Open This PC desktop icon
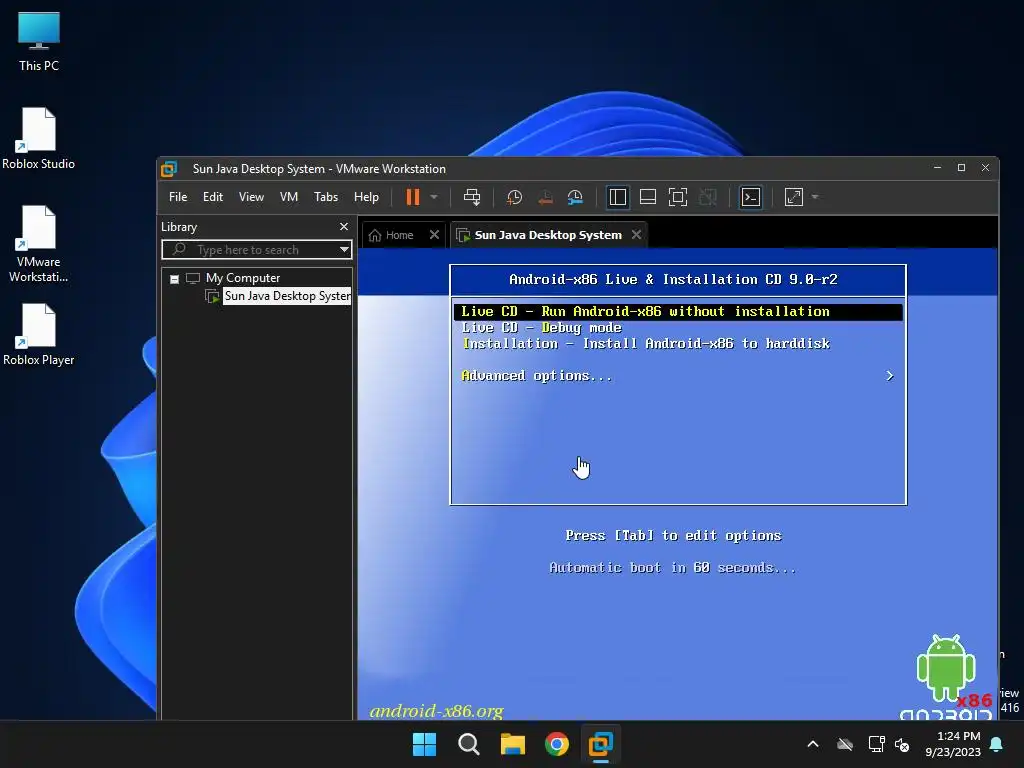The height and width of the screenshot is (768, 1024). [x=39, y=42]
